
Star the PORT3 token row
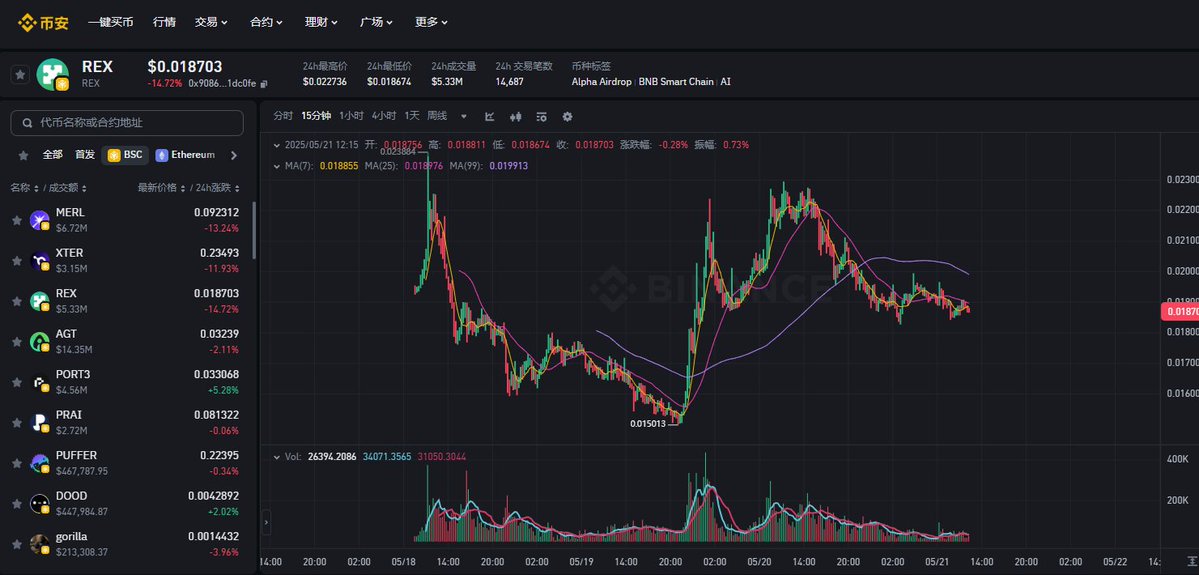[x=17, y=382]
